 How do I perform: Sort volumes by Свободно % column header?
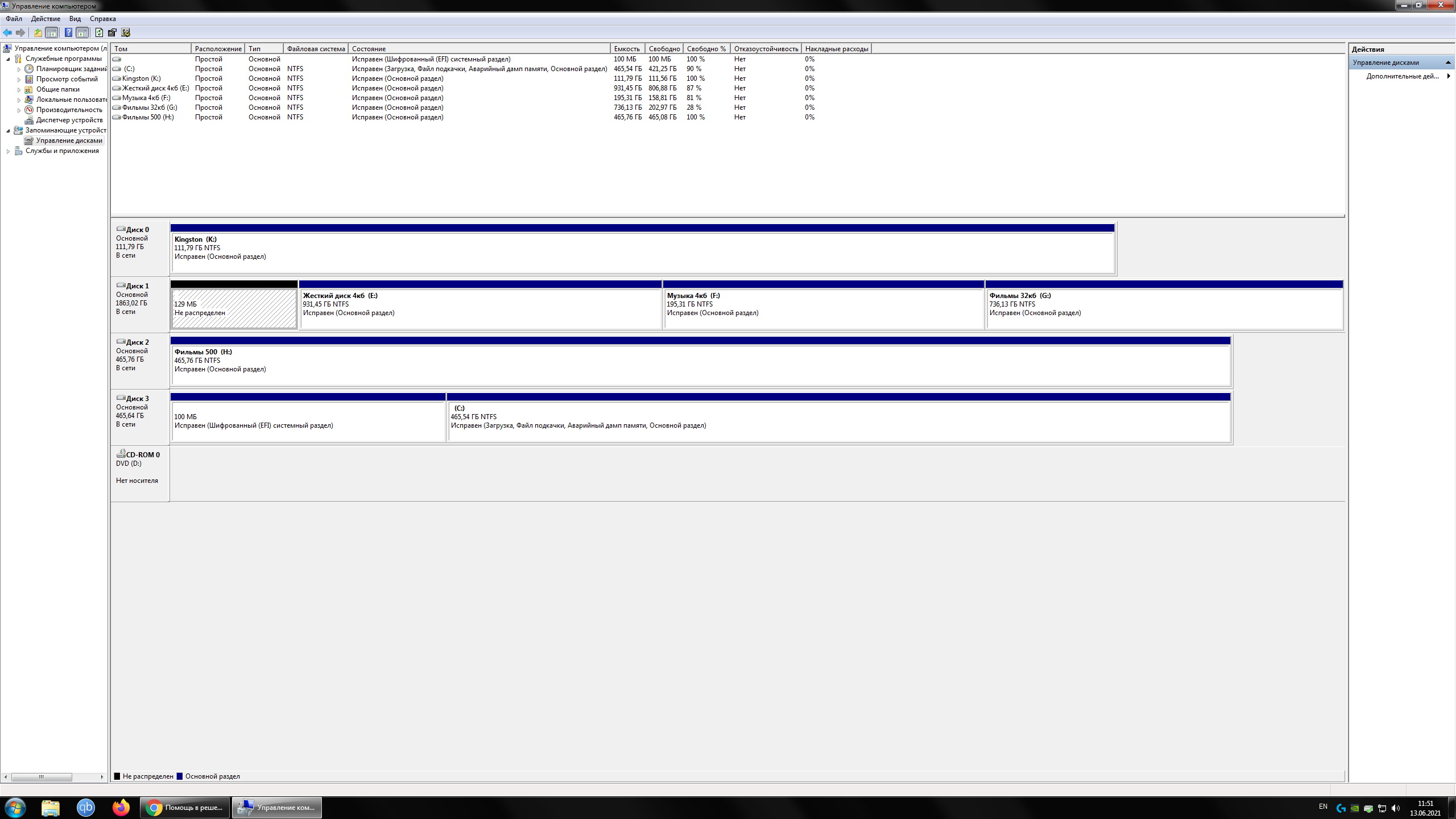click(x=705, y=49)
